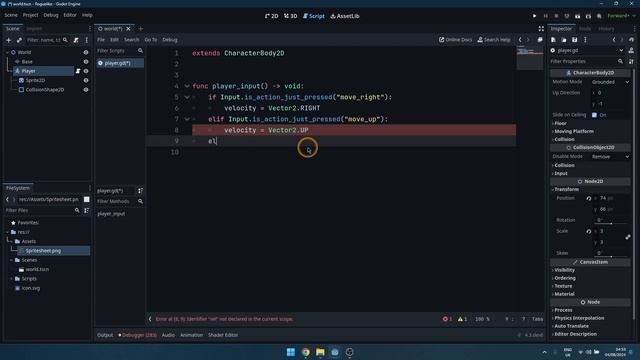Viewport: 640px width, 360px height.
Task: Toggle visibility of CollisionShape2D node
Action: [x=86, y=90]
